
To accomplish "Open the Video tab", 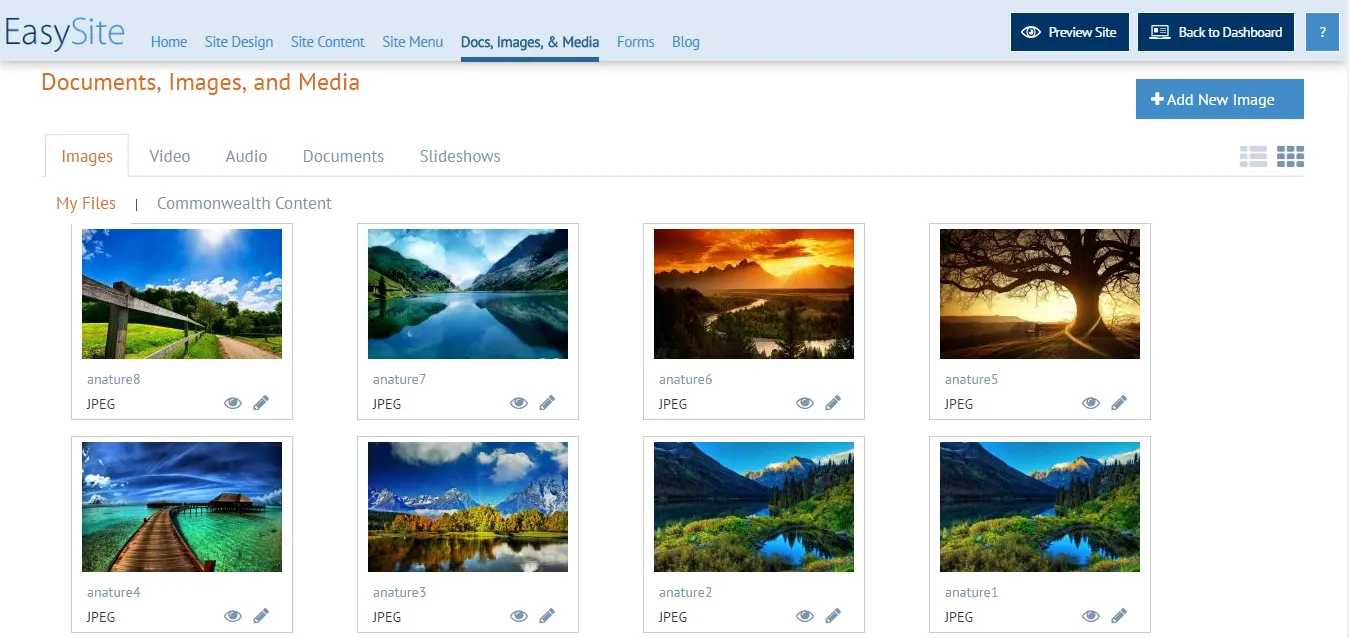I will (170, 156).
